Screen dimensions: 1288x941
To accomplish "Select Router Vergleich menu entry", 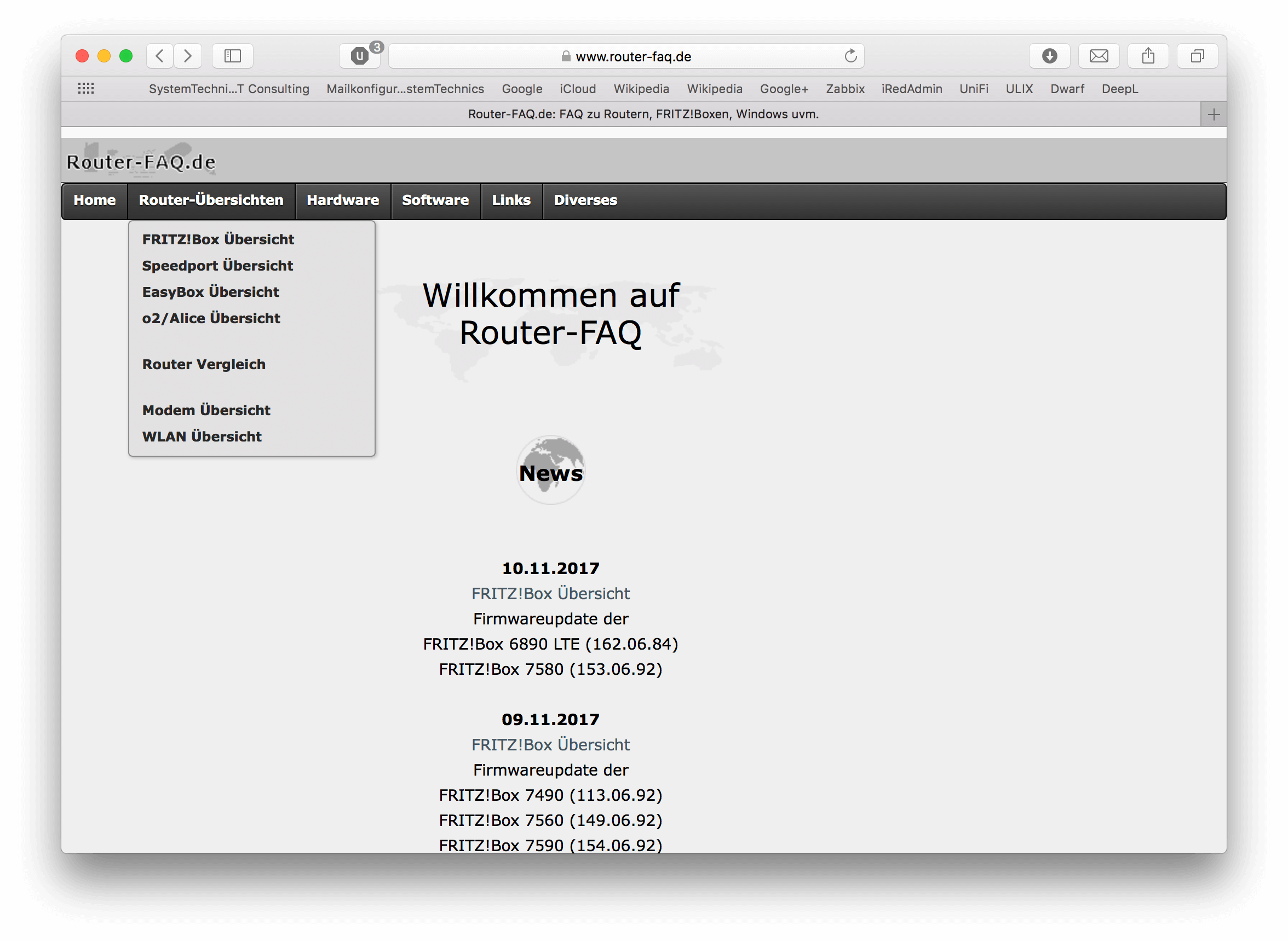I will click(x=204, y=364).
